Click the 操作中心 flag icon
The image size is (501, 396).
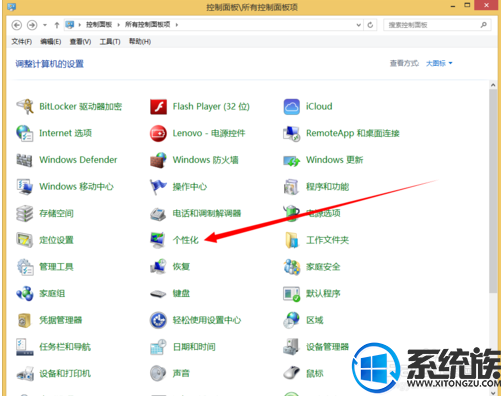158,187
